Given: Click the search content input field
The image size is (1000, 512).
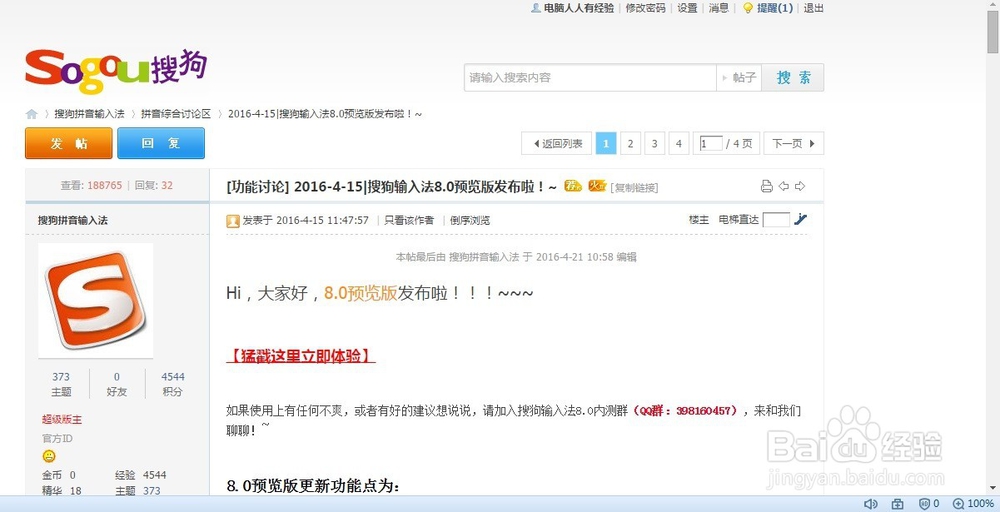Looking at the screenshot, I should click(x=591, y=77).
